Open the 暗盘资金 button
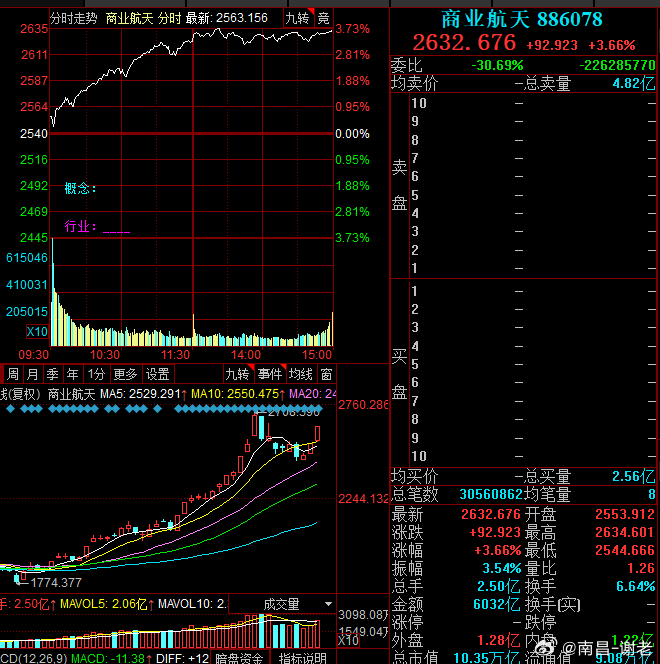Viewport: 660px width, 664px height. pos(239,658)
